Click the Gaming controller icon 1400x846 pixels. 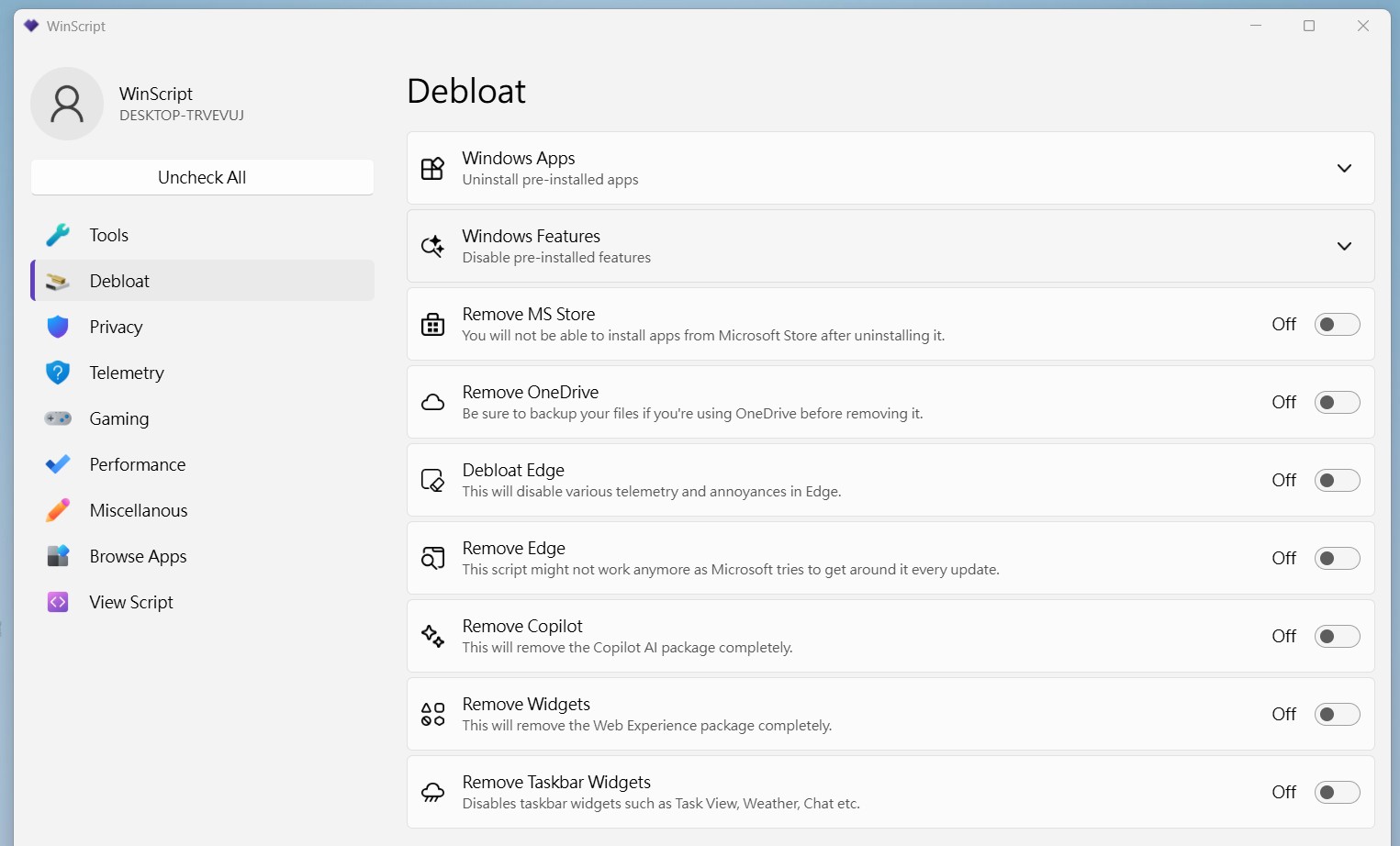(x=58, y=418)
